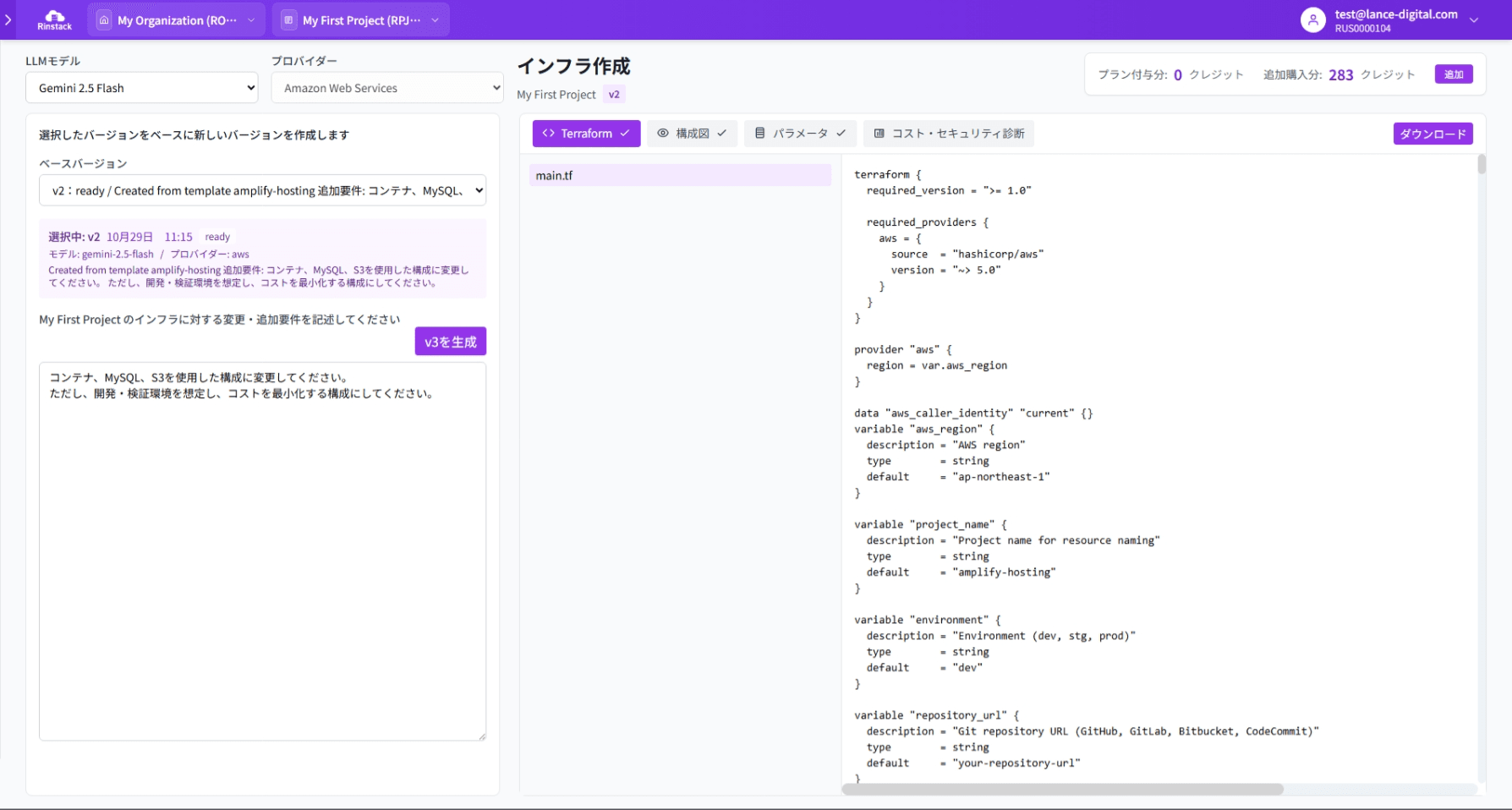Screen dimensions: 1512x810
Task: Open the ベースバージョン v2 dropdown
Action: pyautogui.click(x=262, y=191)
